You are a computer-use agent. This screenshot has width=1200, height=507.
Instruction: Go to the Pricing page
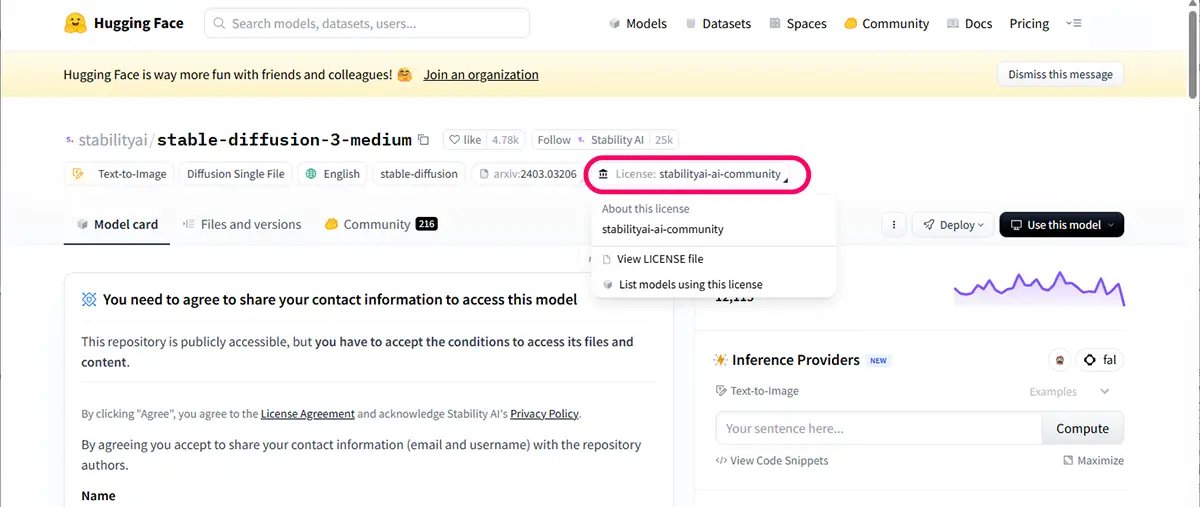coord(1029,23)
